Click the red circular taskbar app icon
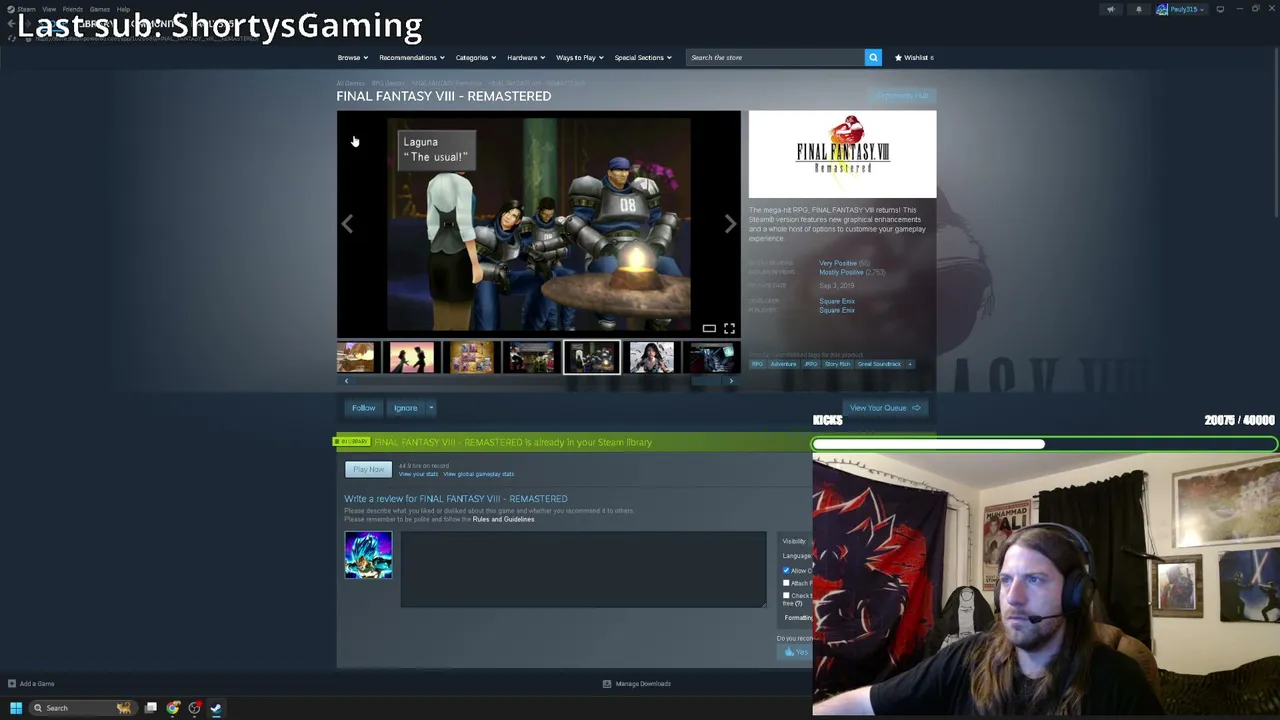The height and width of the screenshot is (720, 1280). (194, 708)
